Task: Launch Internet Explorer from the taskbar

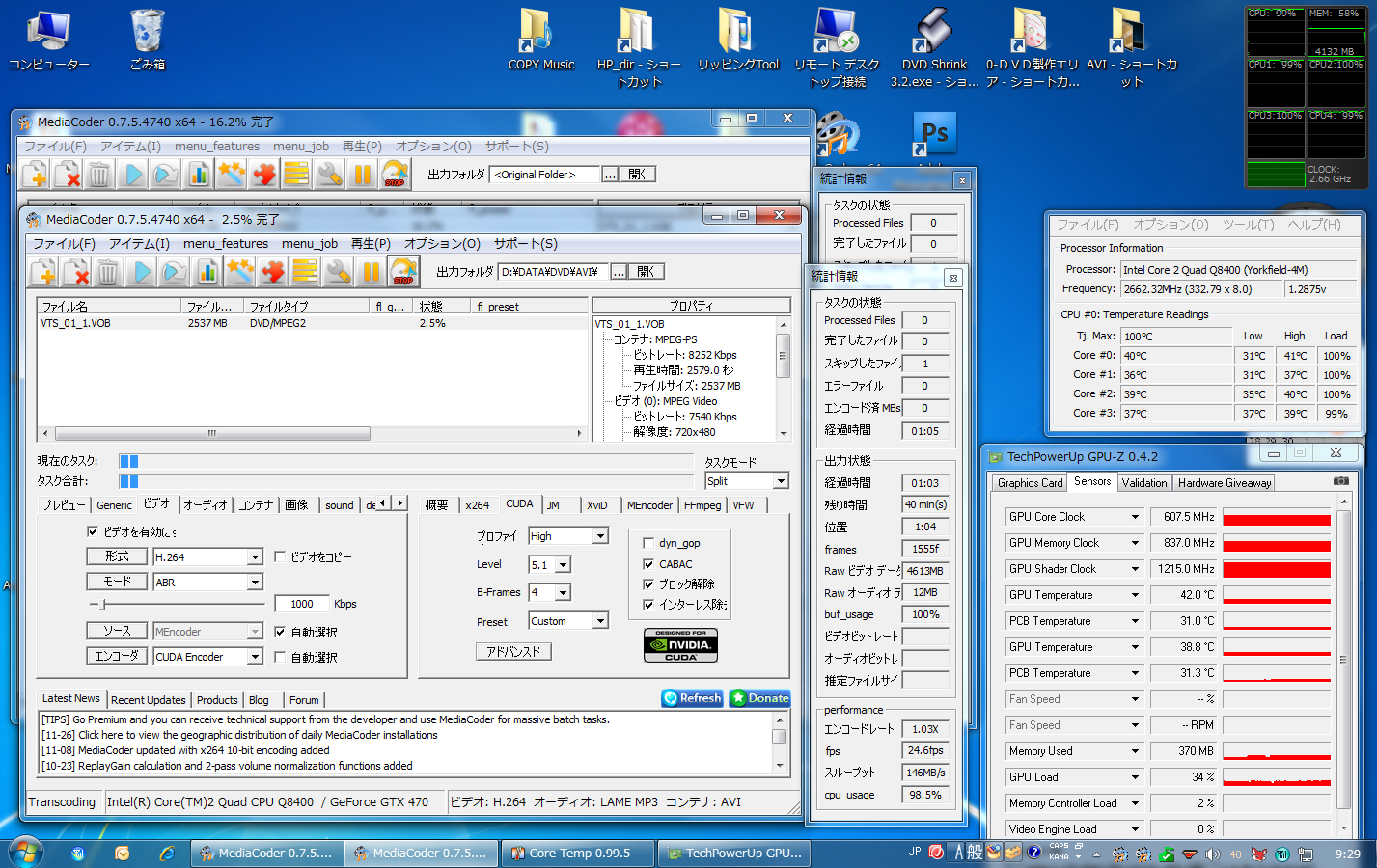Action: 167,853
